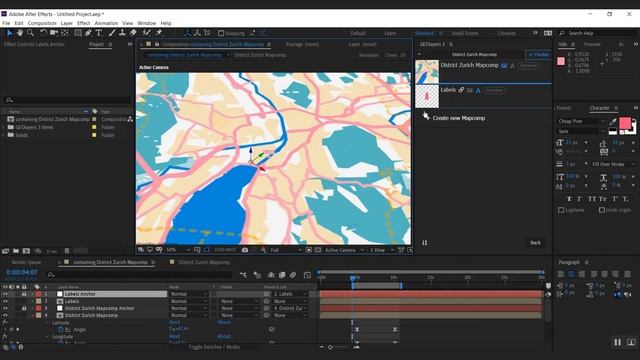Create a new folder in Project panel
Viewport: 640px width, 360px height.
(x=16, y=251)
